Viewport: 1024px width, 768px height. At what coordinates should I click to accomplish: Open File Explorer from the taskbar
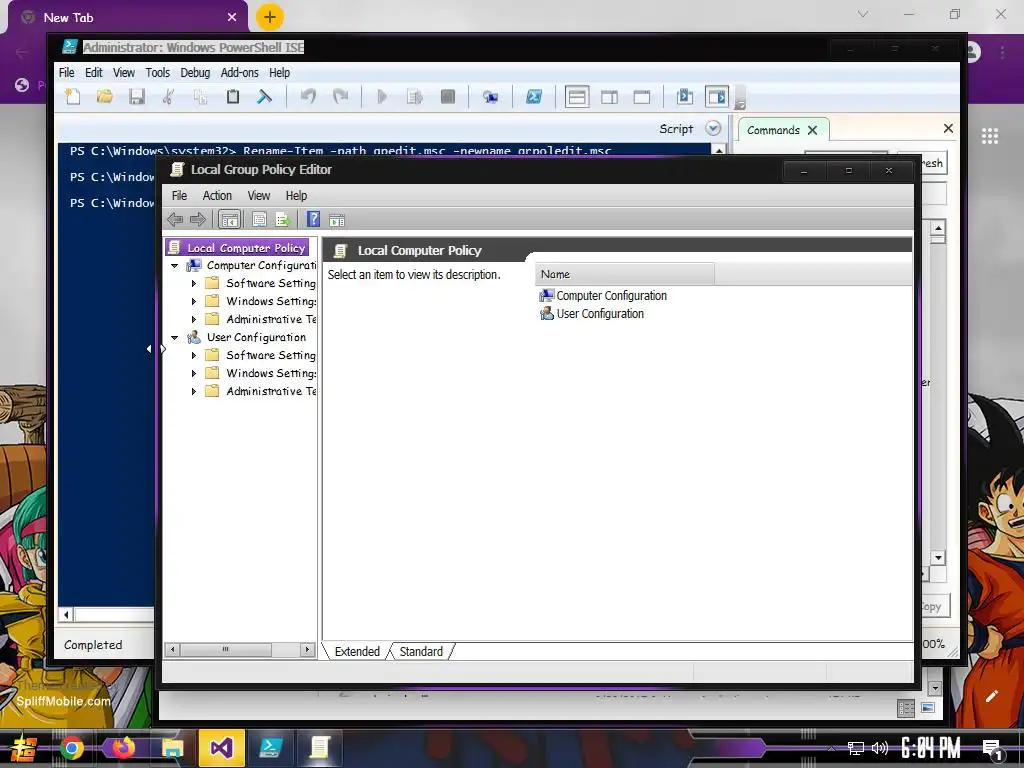click(x=172, y=748)
